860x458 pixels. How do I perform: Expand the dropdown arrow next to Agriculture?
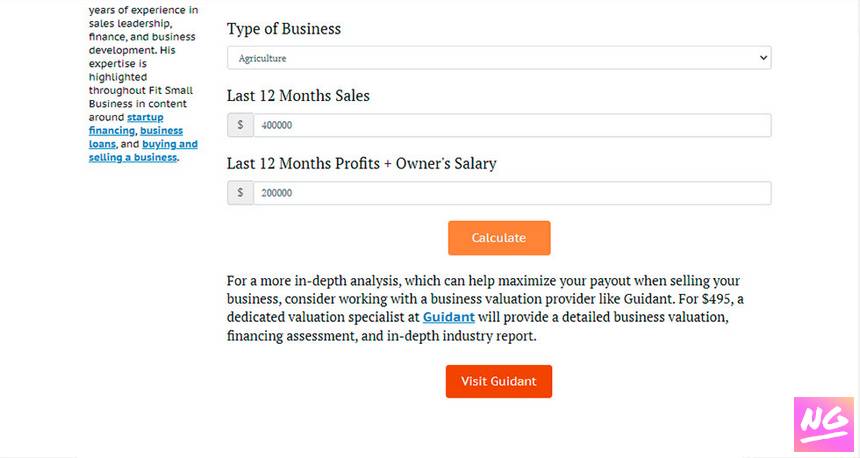click(x=763, y=58)
